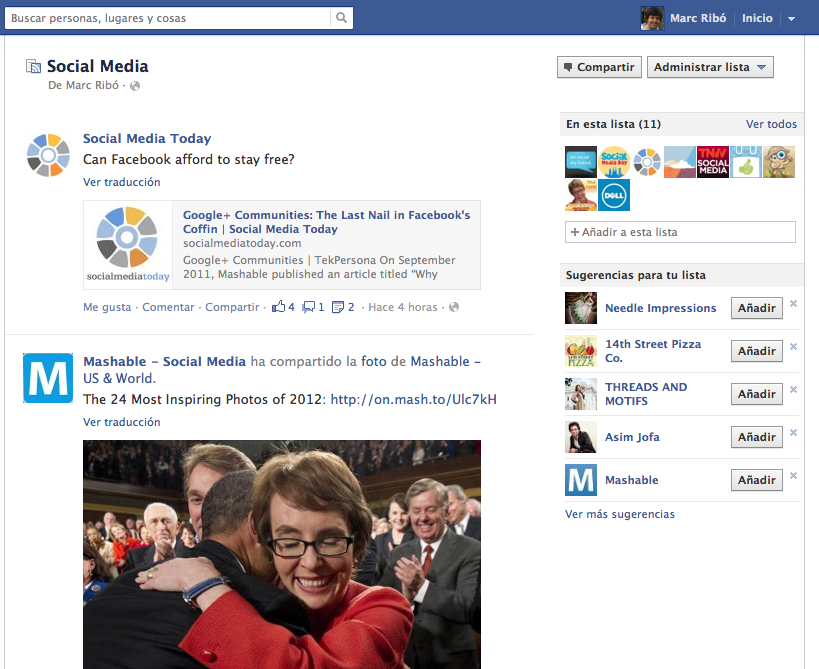Open 14th Street Pizza Co. thumbnail

[x=581, y=351]
